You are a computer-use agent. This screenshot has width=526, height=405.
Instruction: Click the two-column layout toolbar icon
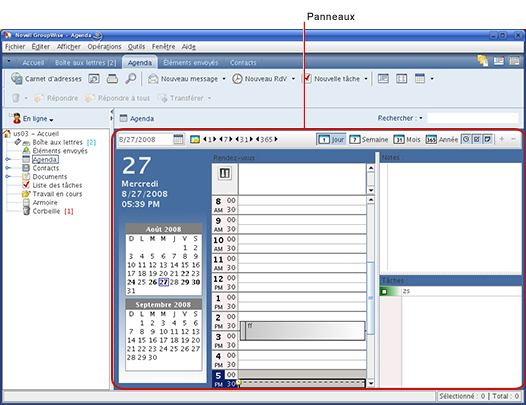[402, 79]
